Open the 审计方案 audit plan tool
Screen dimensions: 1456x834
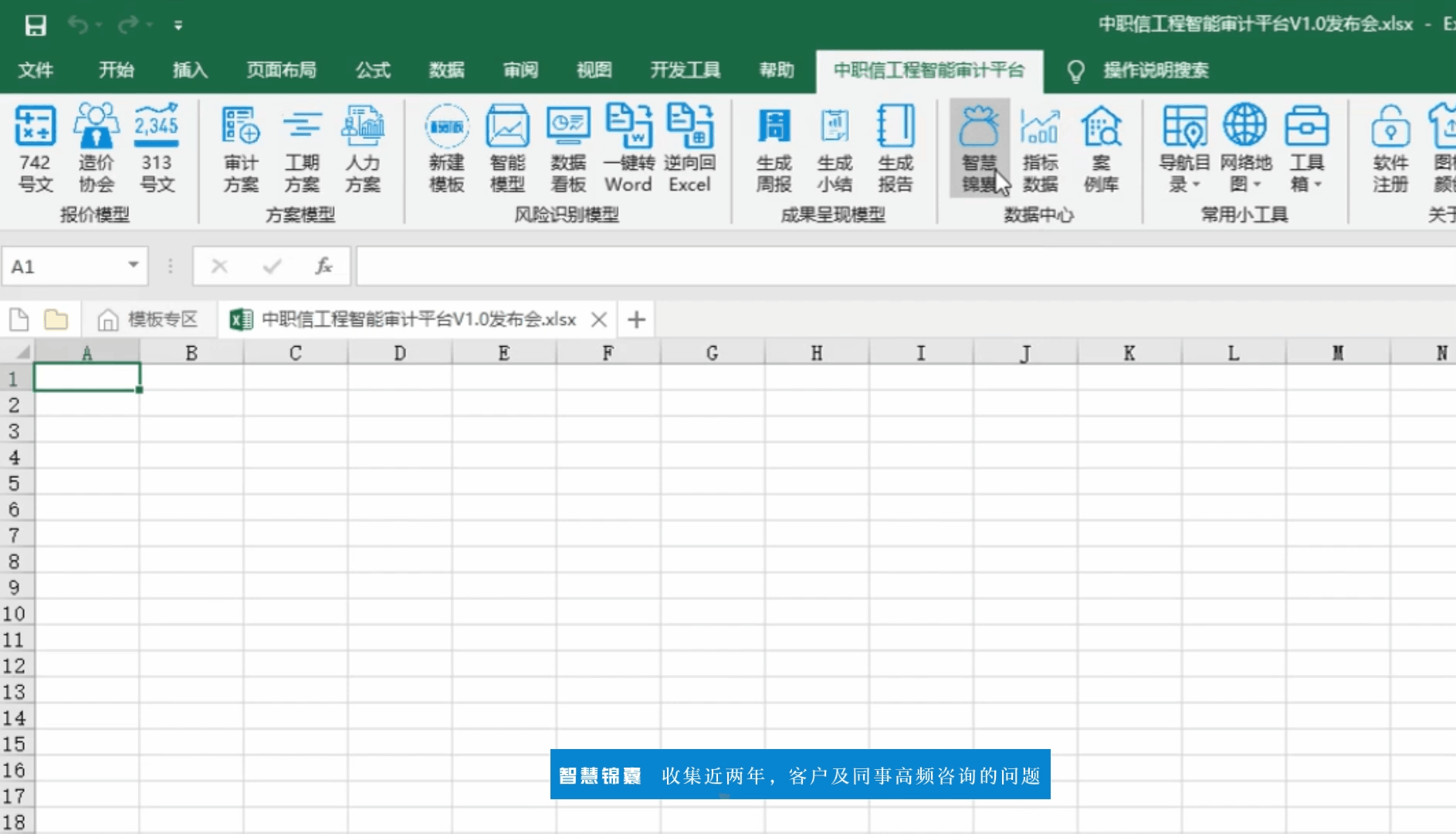(241, 147)
